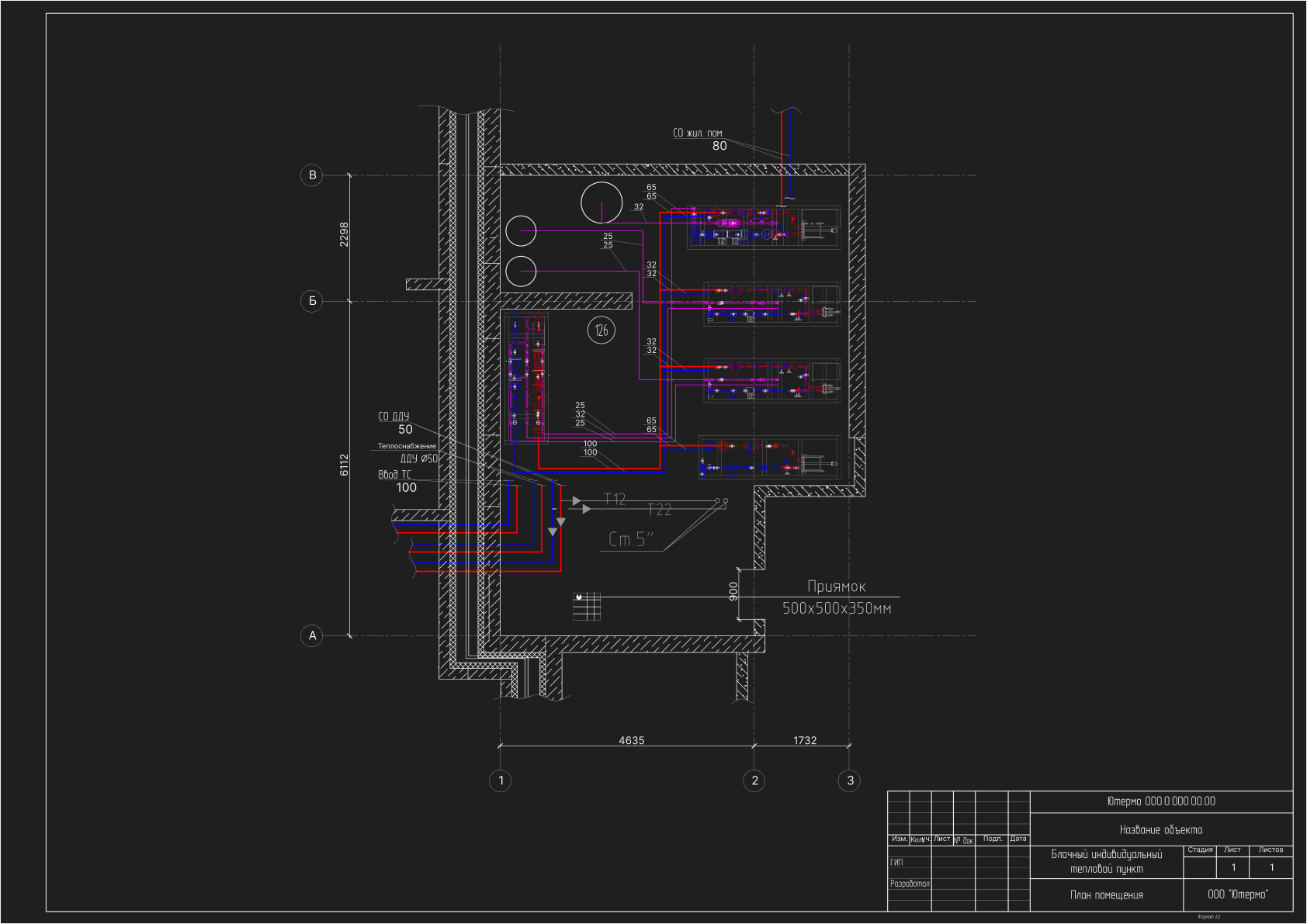
Task: Select the axis bubble labeled Б
Action: click(312, 301)
